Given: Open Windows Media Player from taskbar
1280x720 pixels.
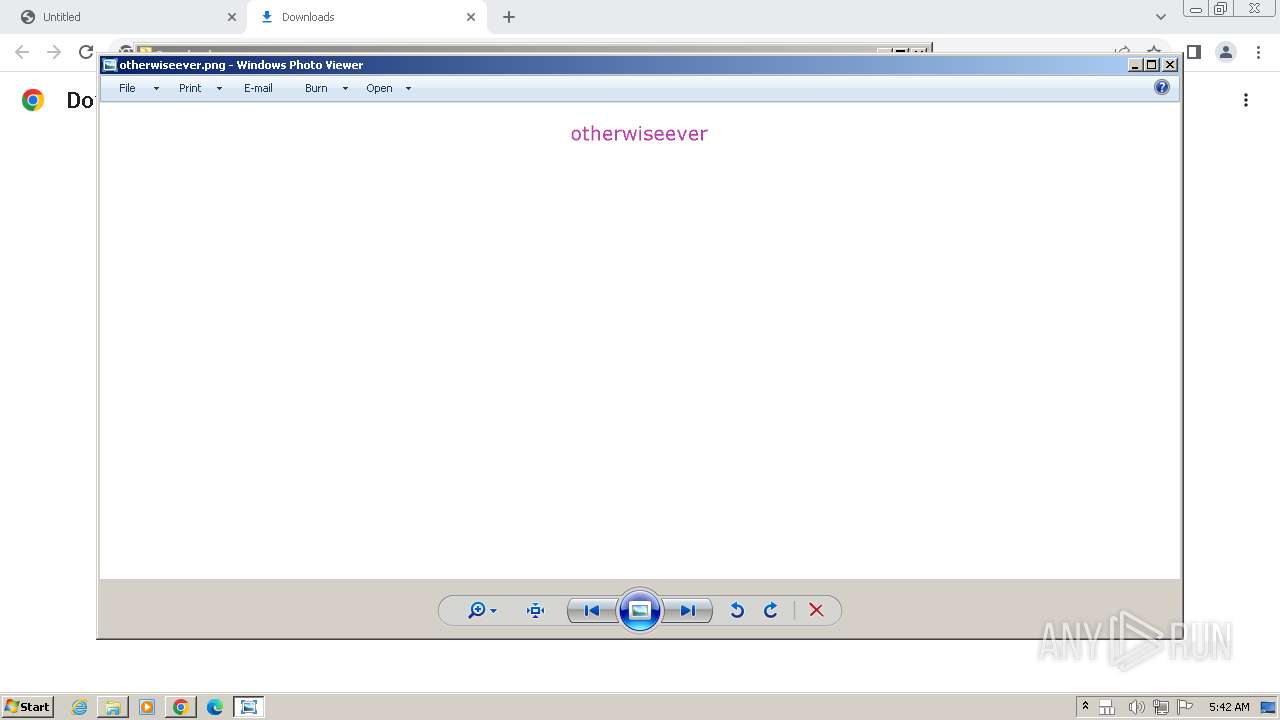Looking at the screenshot, I should click(x=147, y=707).
